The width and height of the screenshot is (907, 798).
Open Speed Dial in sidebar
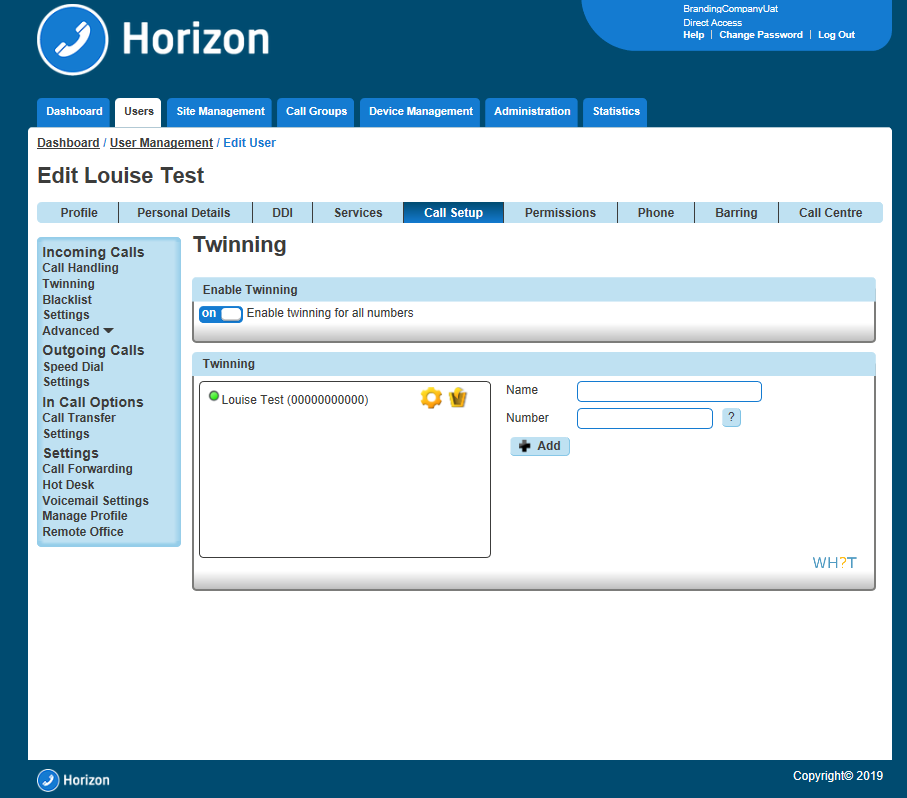click(x=73, y=367)
